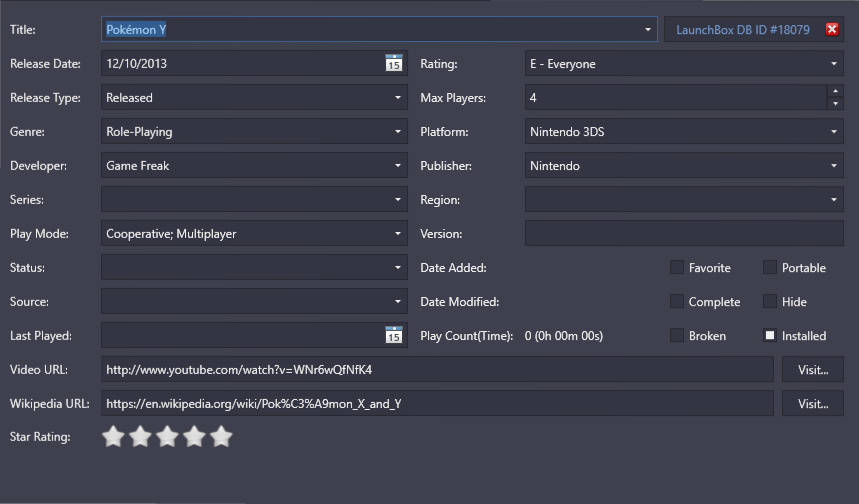The width and height of the screenshot is (859, 504).
Task: Set rating to the first star
Action: coord(113,437)
